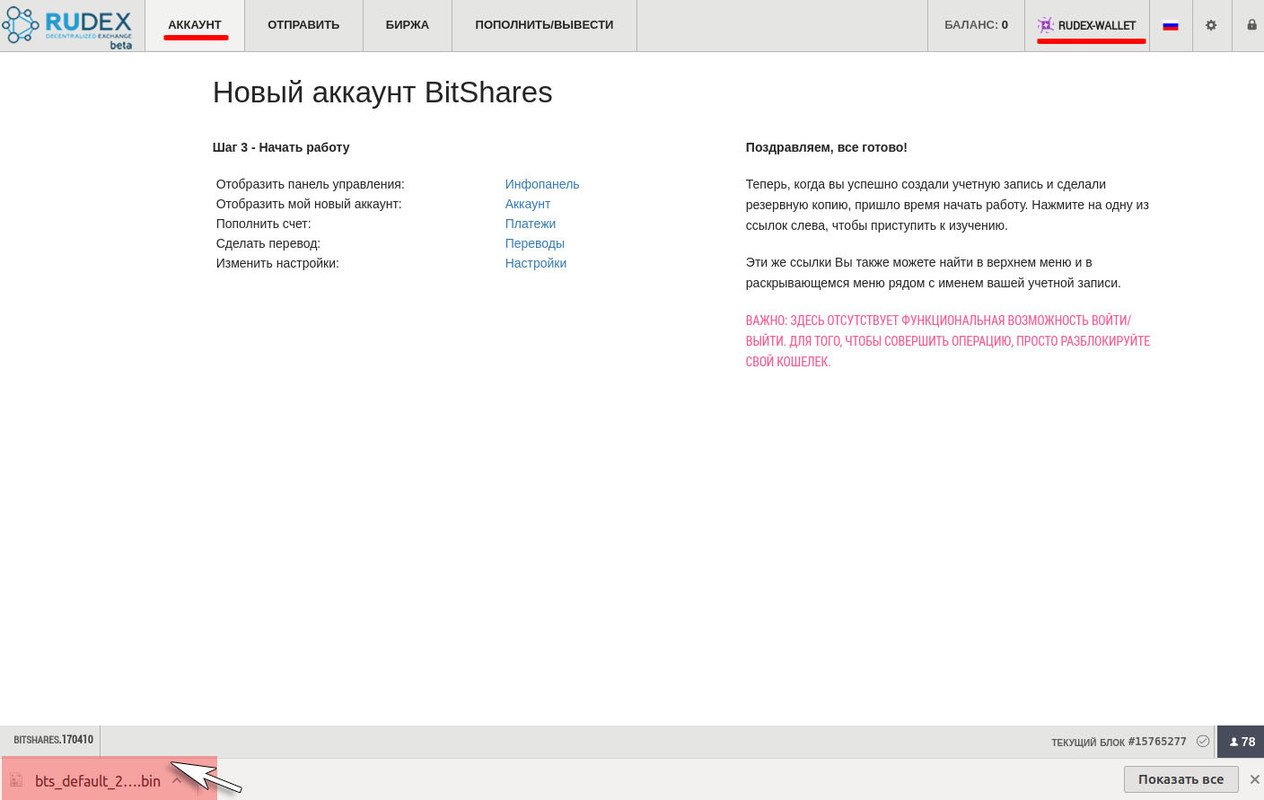
Task: Click the block sync checkmark icon
Action: 1203,741
